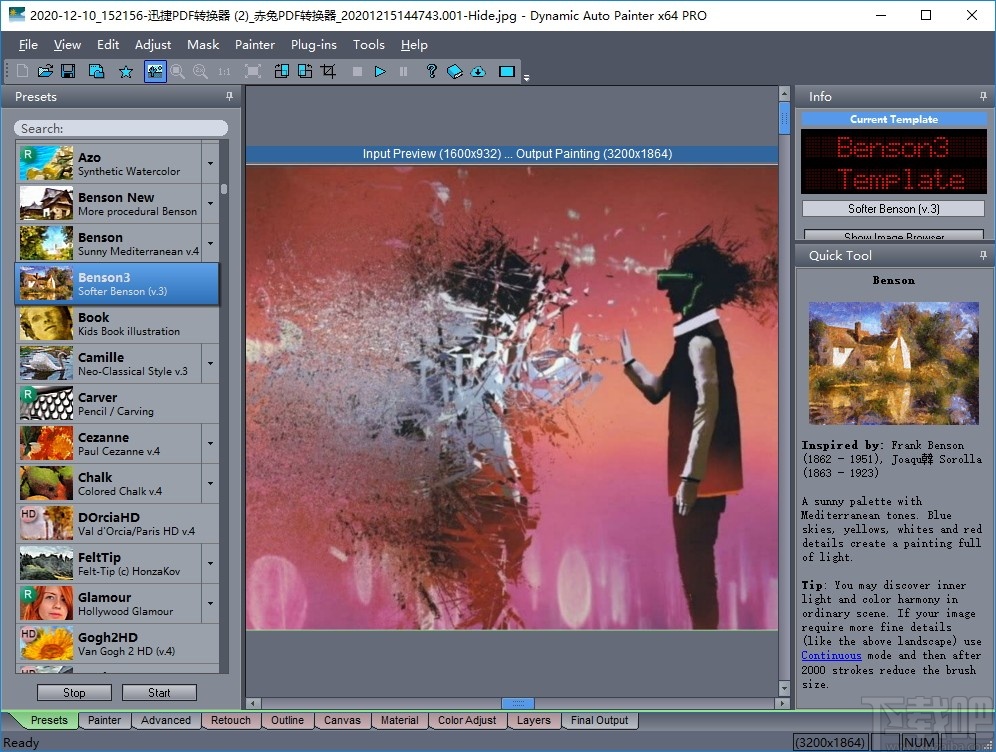Open a file using the Open toolbar icon
Viewport: 996px width, 752px height.
click(x=46, y=71)
